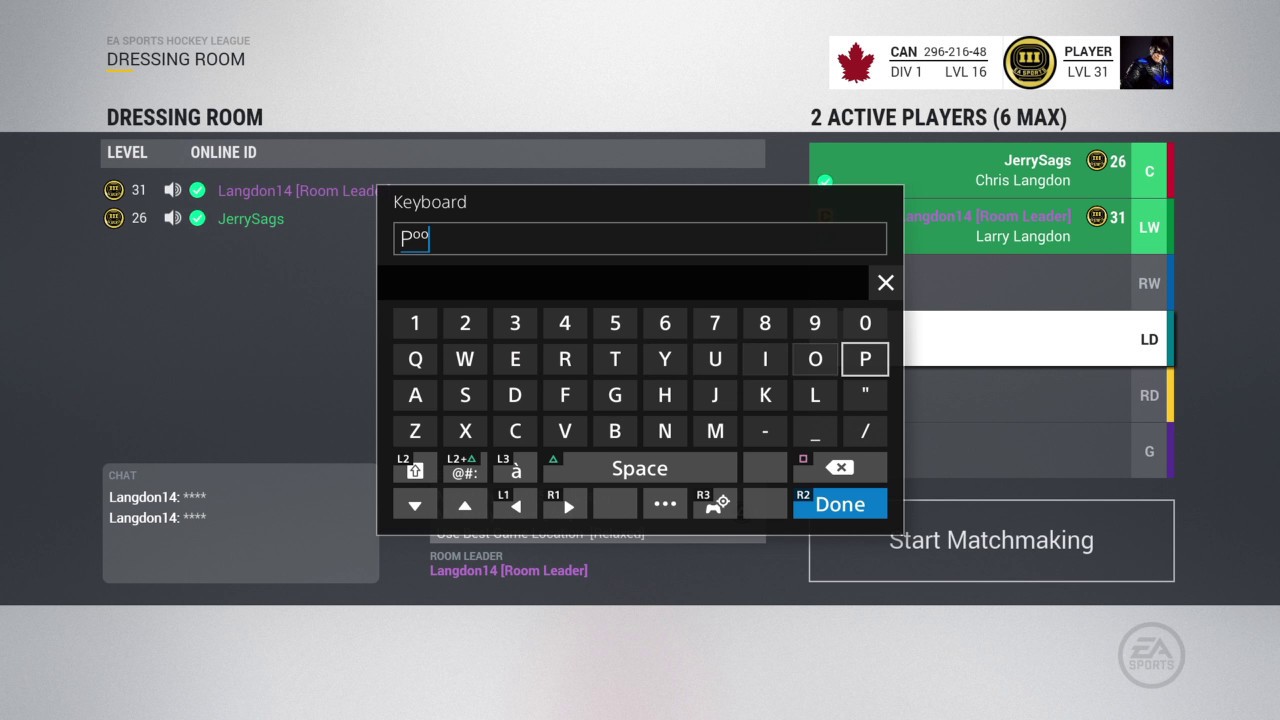Toggle Langdon14 speaker voice icon

(173, 190)
